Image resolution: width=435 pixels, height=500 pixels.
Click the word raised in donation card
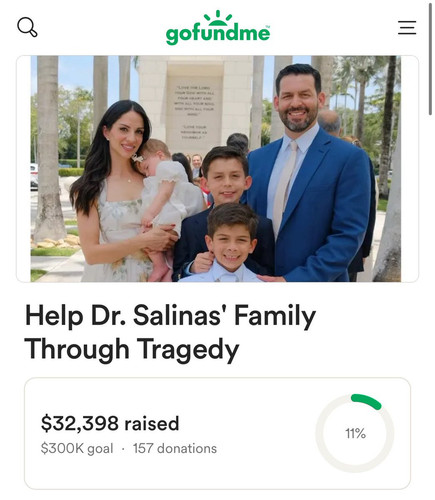152,423
